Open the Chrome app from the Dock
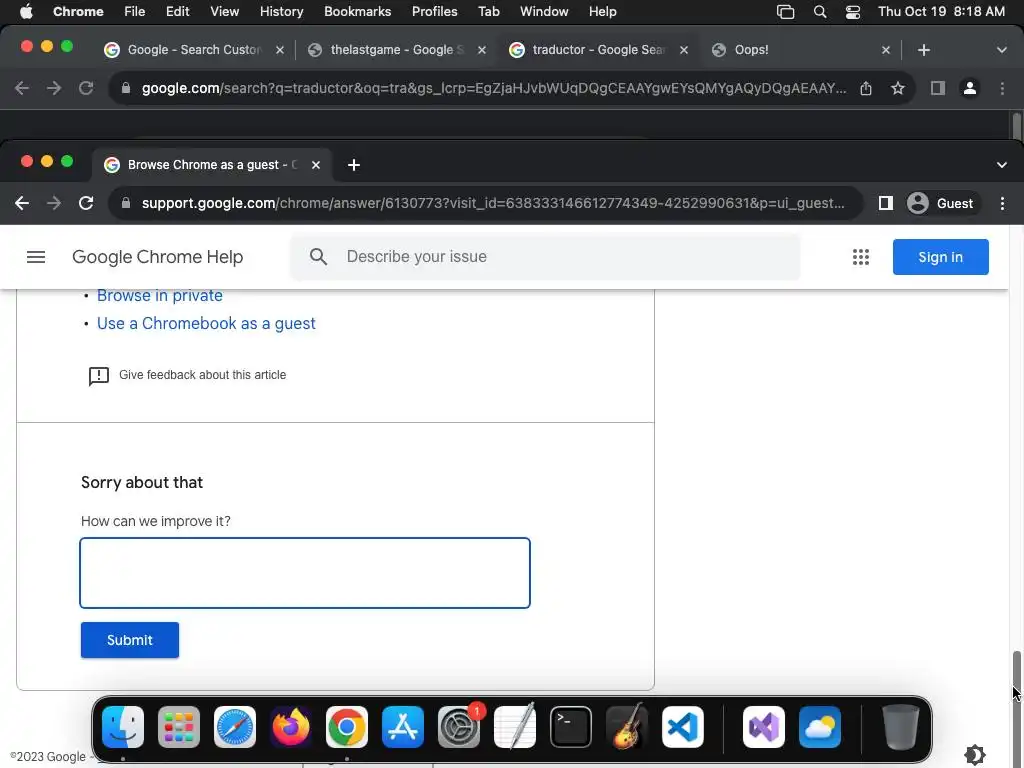 point(347,726)
